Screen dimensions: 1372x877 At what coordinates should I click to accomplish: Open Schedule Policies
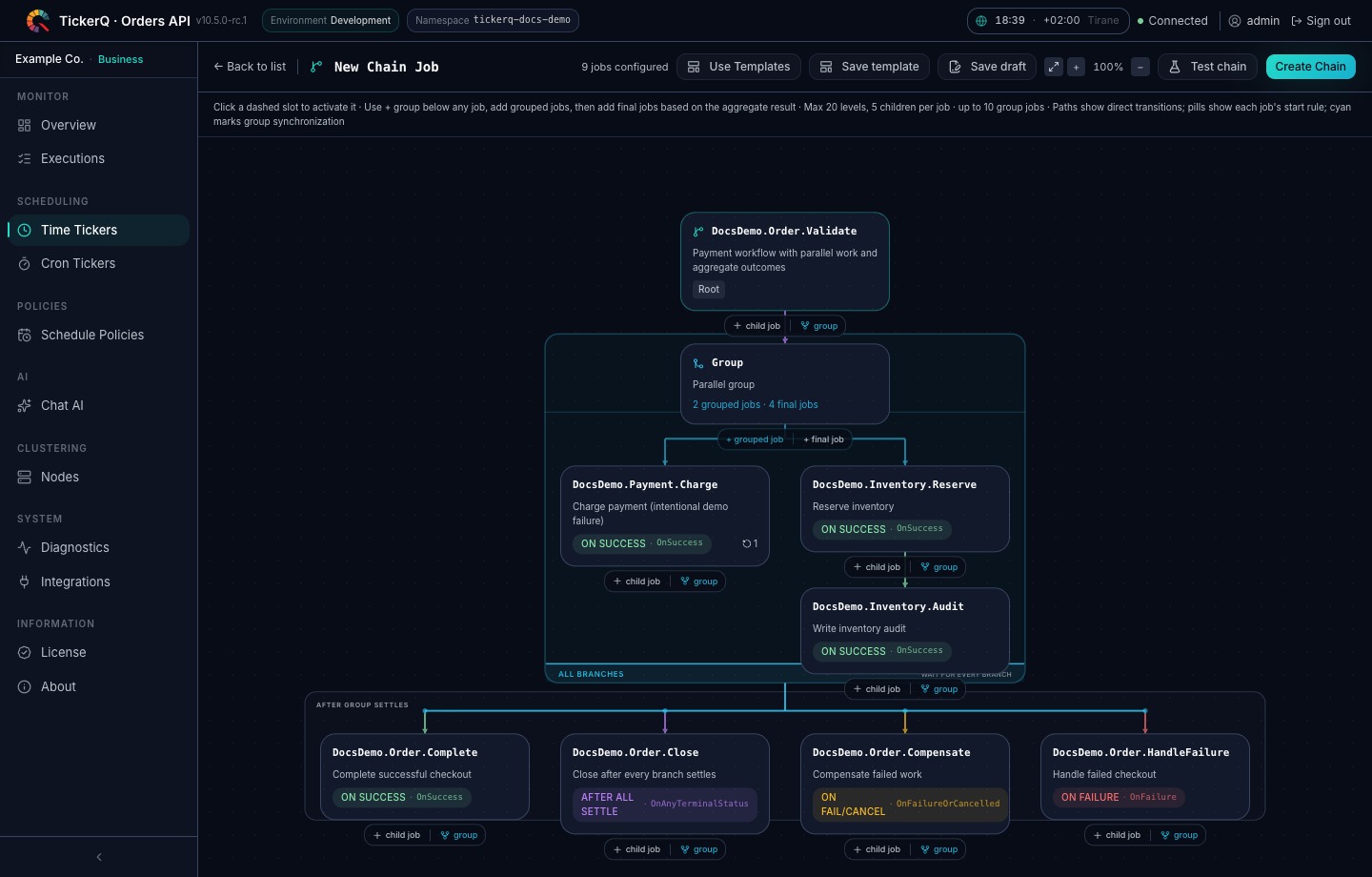pos(99,335)
